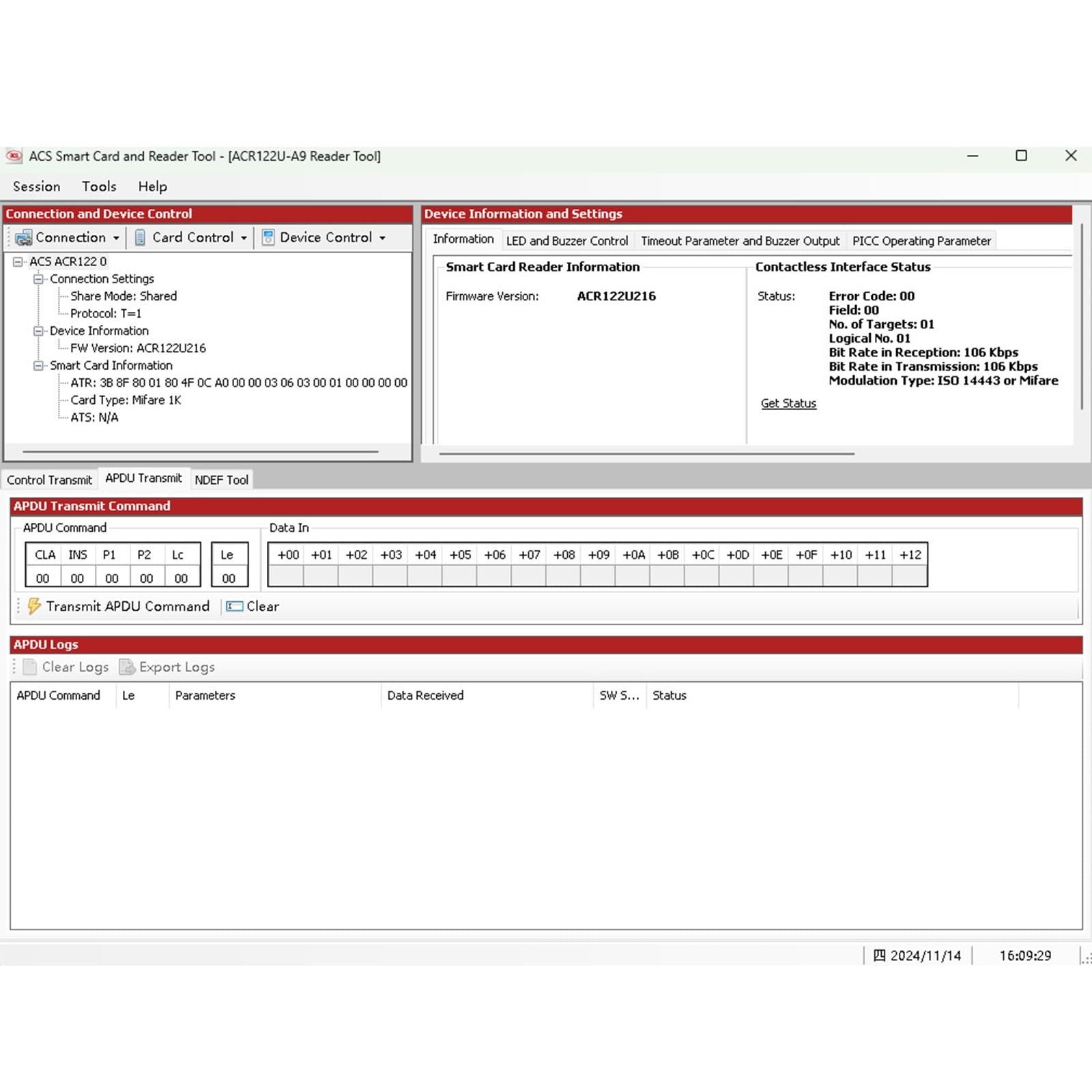Click the Data In +00 cell
1092x1092 pixels.
point(286,577)
